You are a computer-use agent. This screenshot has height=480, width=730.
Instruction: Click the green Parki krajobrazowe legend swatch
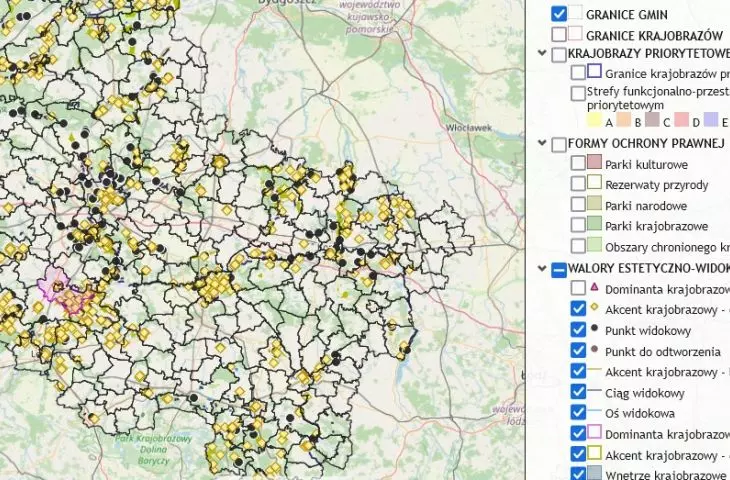pos(594,223)
